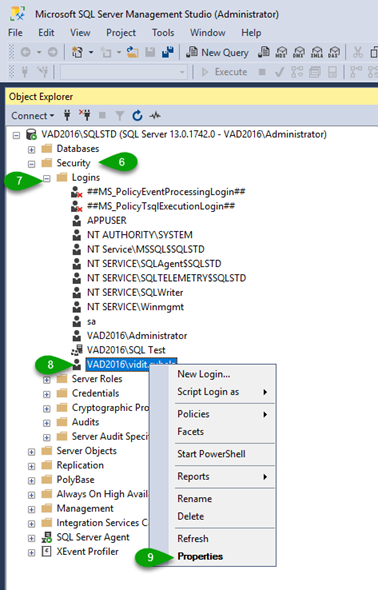The height and width of the screenshot is (590, 378).
Task: Click the MDX query icon
Action: pos(281,52)
